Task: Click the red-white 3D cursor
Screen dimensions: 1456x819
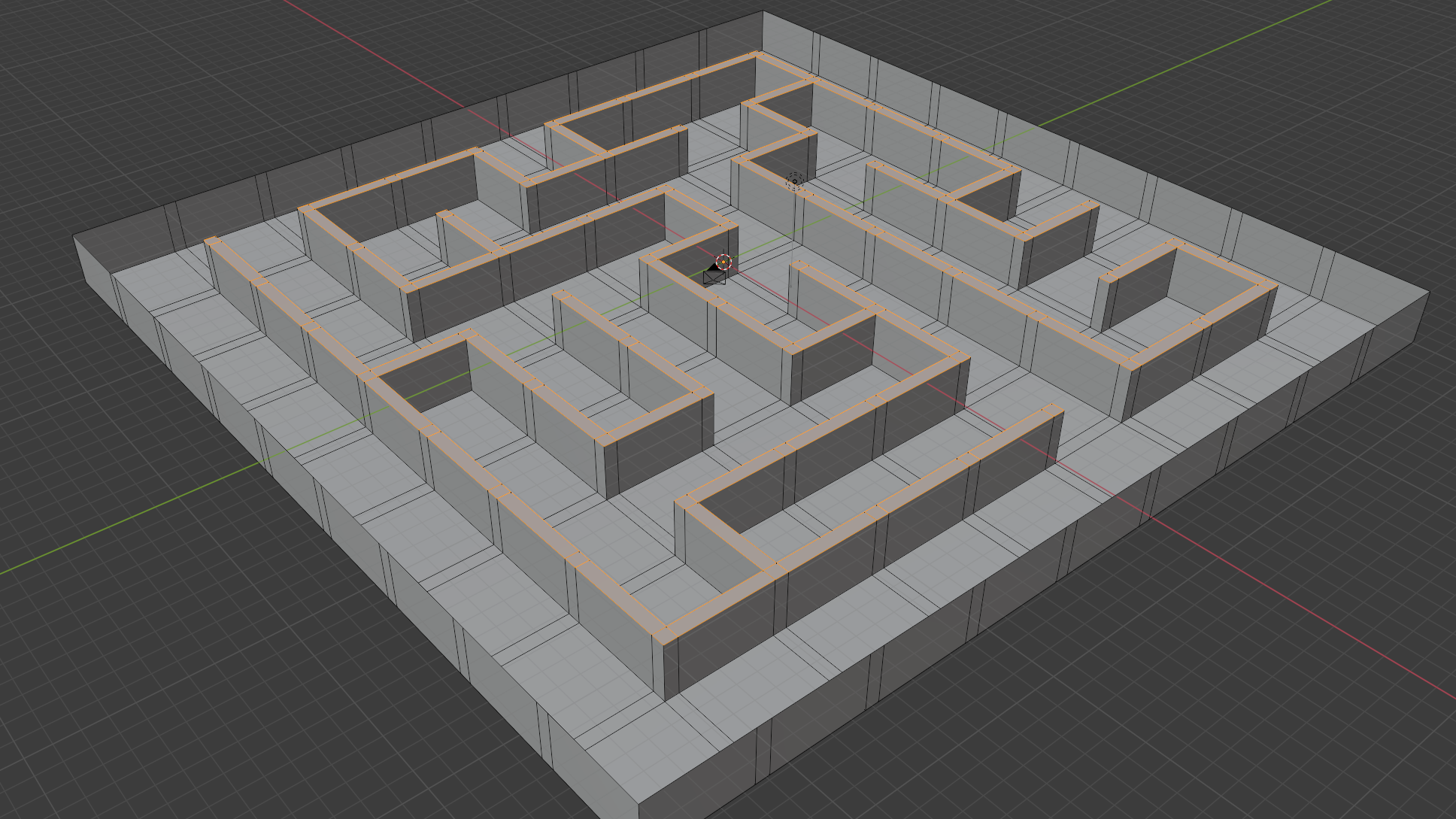Action: [723, 262]
